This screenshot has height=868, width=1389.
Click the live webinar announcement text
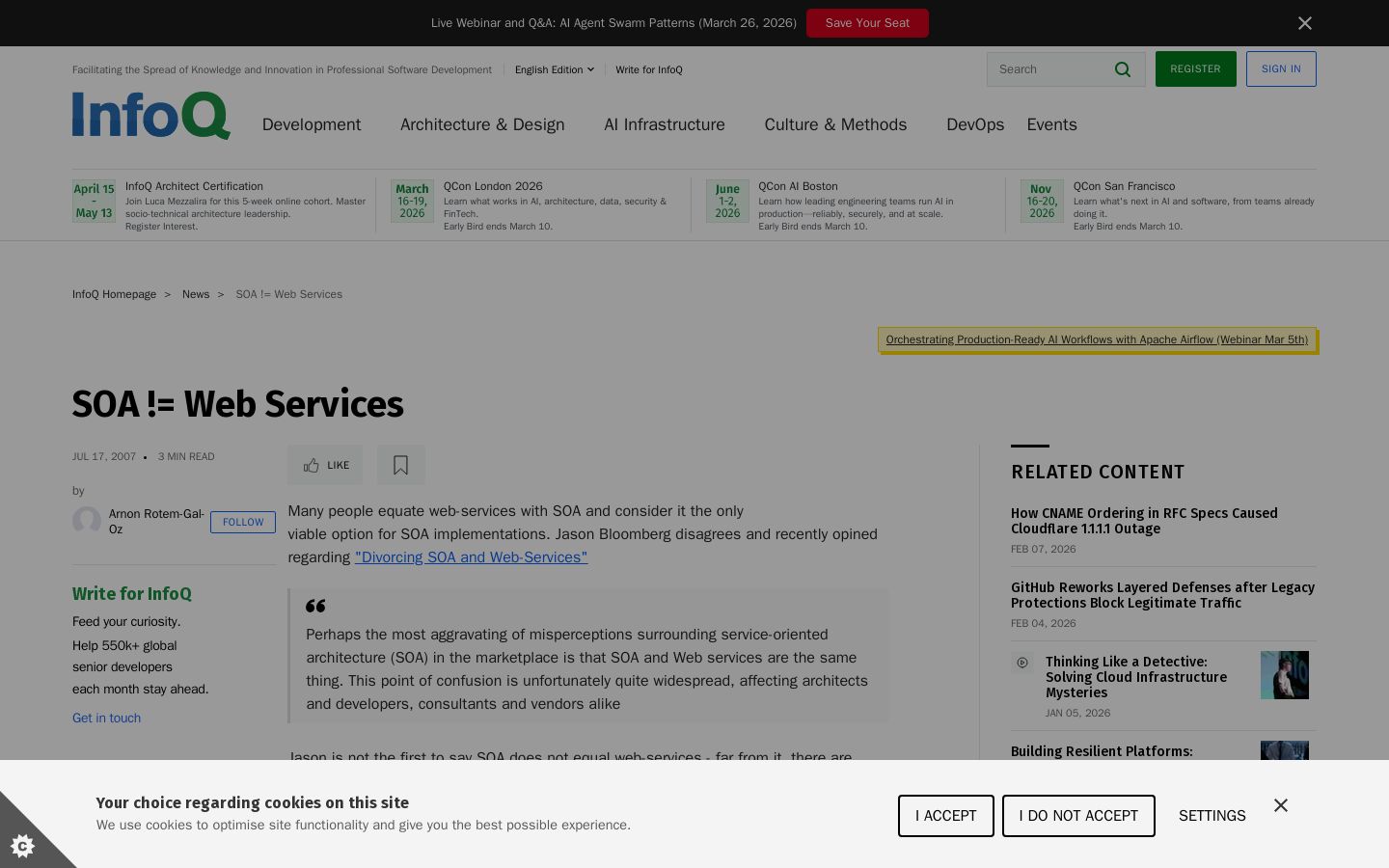coord(613,23)
